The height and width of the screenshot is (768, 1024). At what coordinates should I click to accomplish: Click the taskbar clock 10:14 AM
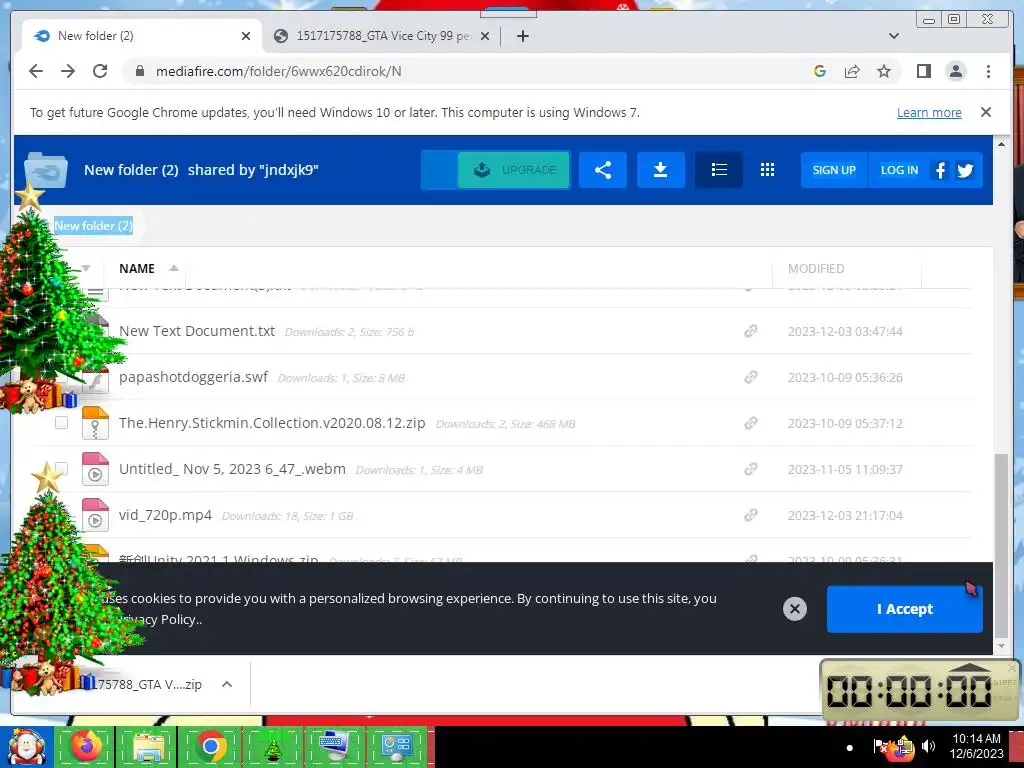pos(976,738)
